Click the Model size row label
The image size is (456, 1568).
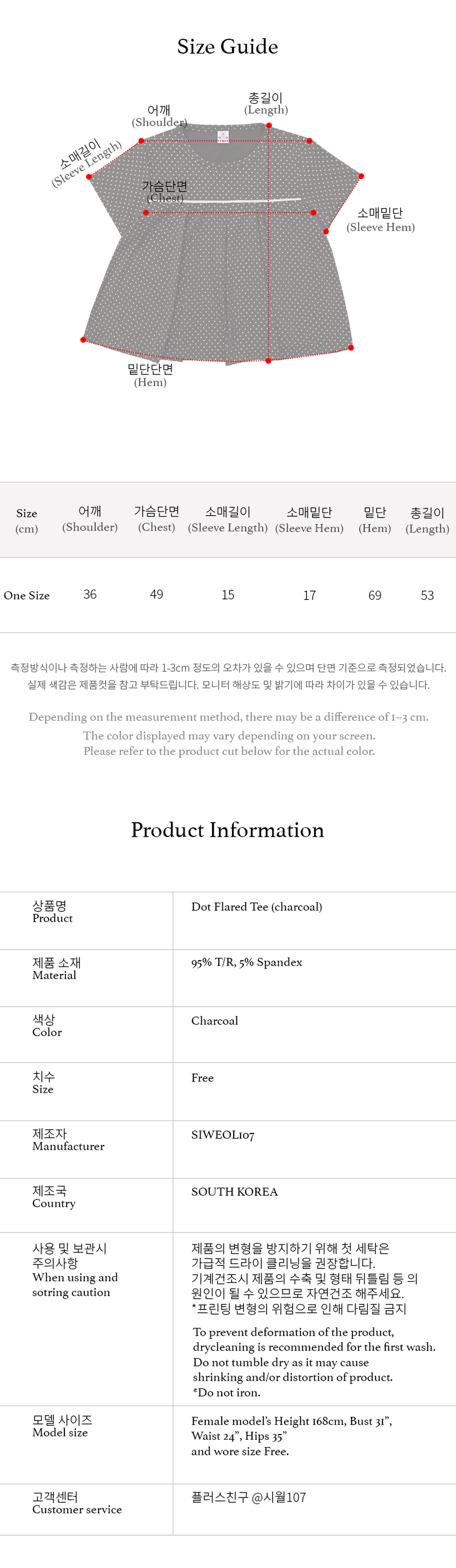click(62, 1426)
